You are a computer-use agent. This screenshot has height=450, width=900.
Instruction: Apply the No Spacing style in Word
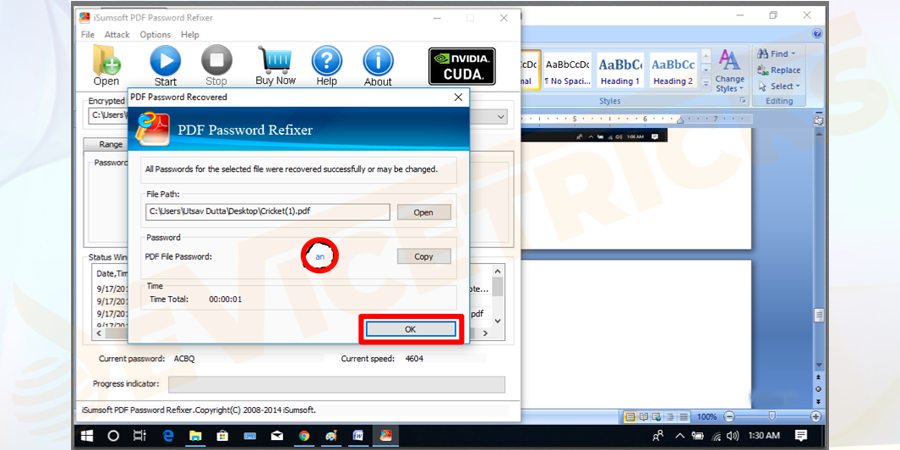pyautogui.click(x=567, y=70)
